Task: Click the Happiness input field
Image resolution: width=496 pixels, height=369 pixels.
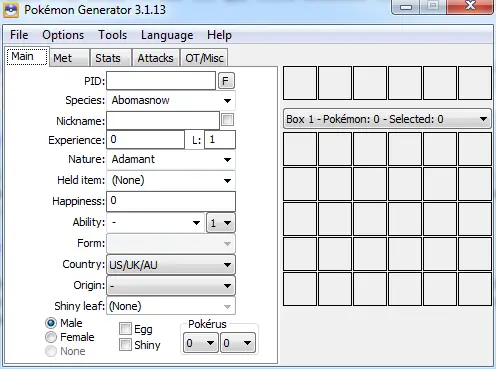Action: [171, 201]
